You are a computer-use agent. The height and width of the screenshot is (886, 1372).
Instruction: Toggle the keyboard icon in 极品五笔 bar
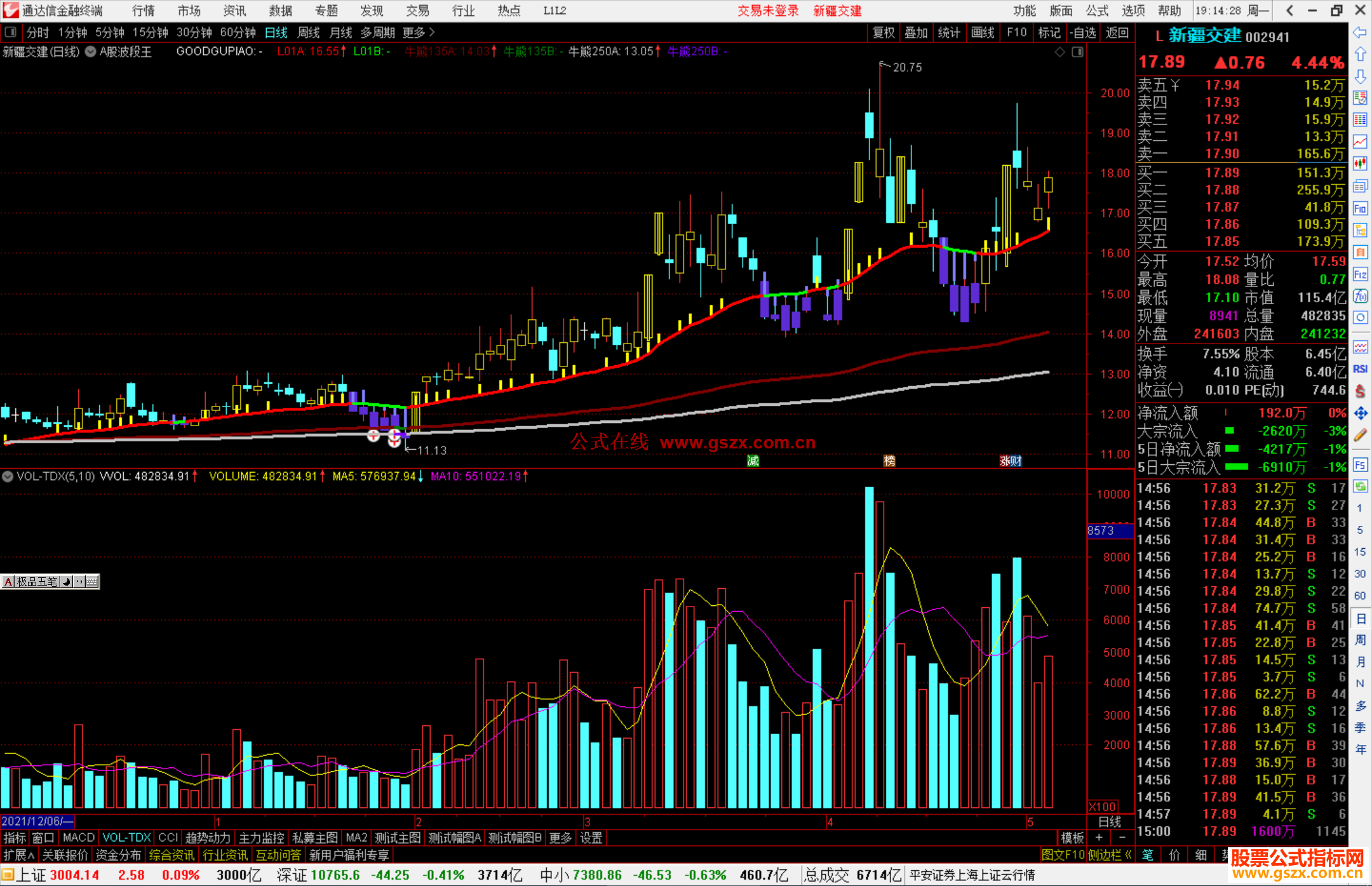click(x=92, y=582)
